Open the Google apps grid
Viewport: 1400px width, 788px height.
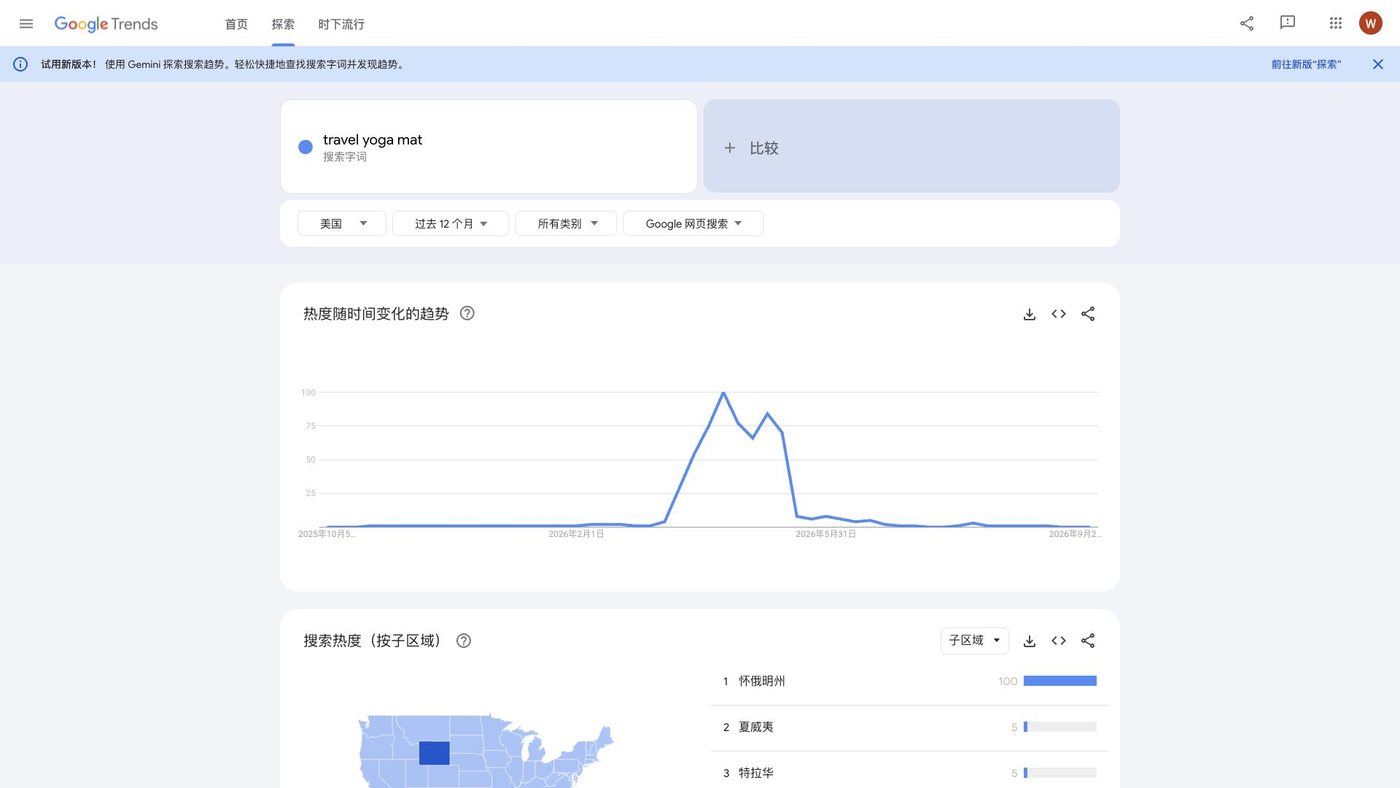(1336, 23)
